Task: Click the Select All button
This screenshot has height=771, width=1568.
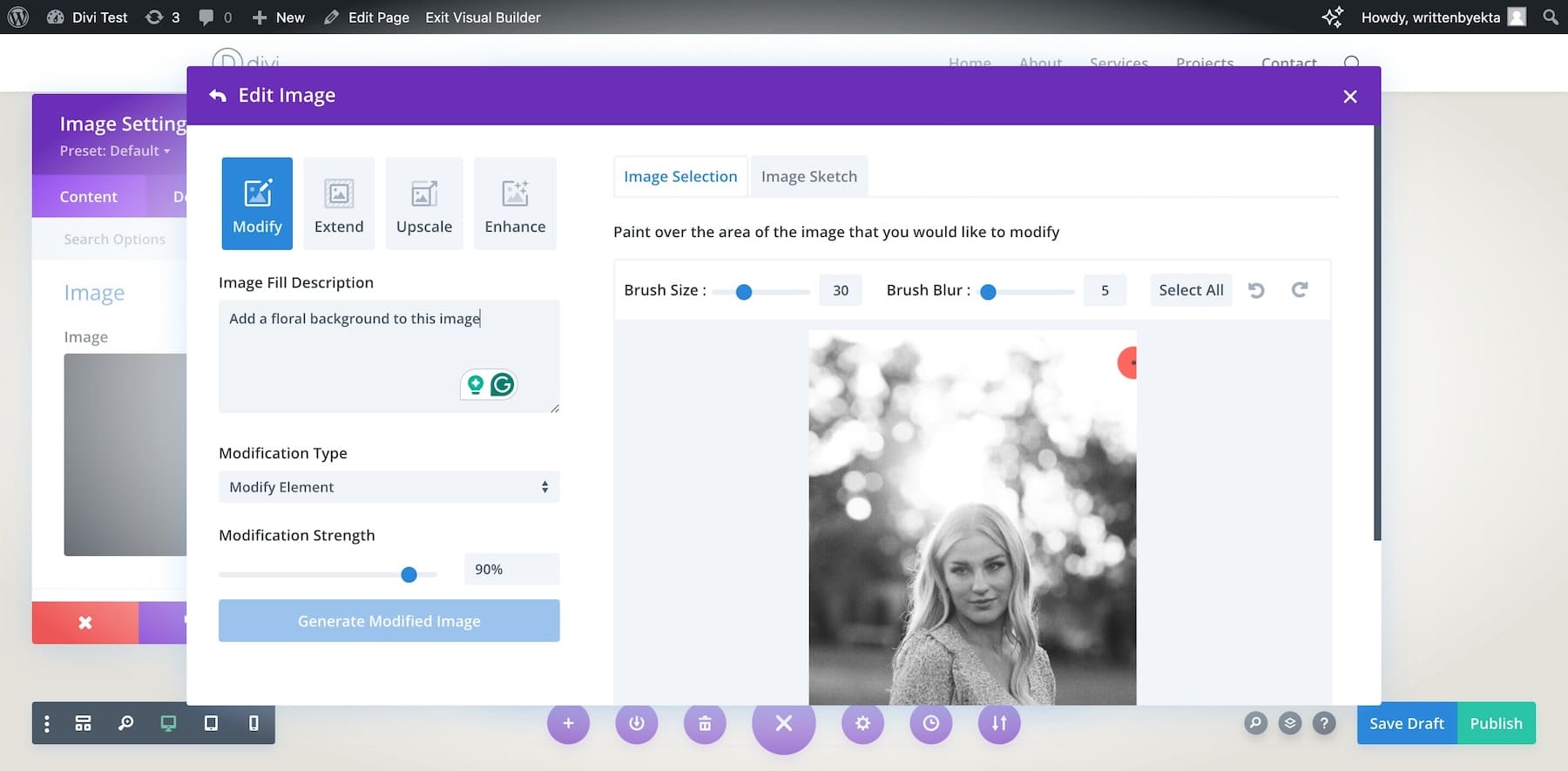Action: [1191, 290]
